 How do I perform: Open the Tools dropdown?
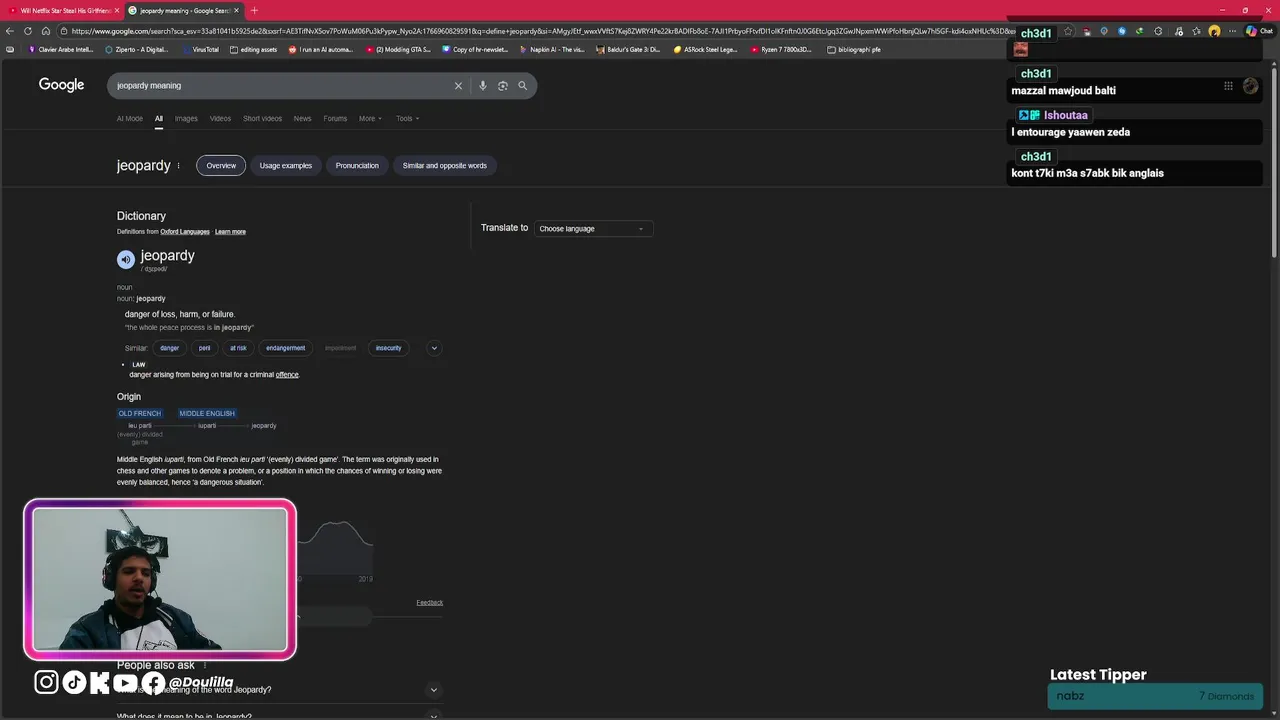[407, 119]
